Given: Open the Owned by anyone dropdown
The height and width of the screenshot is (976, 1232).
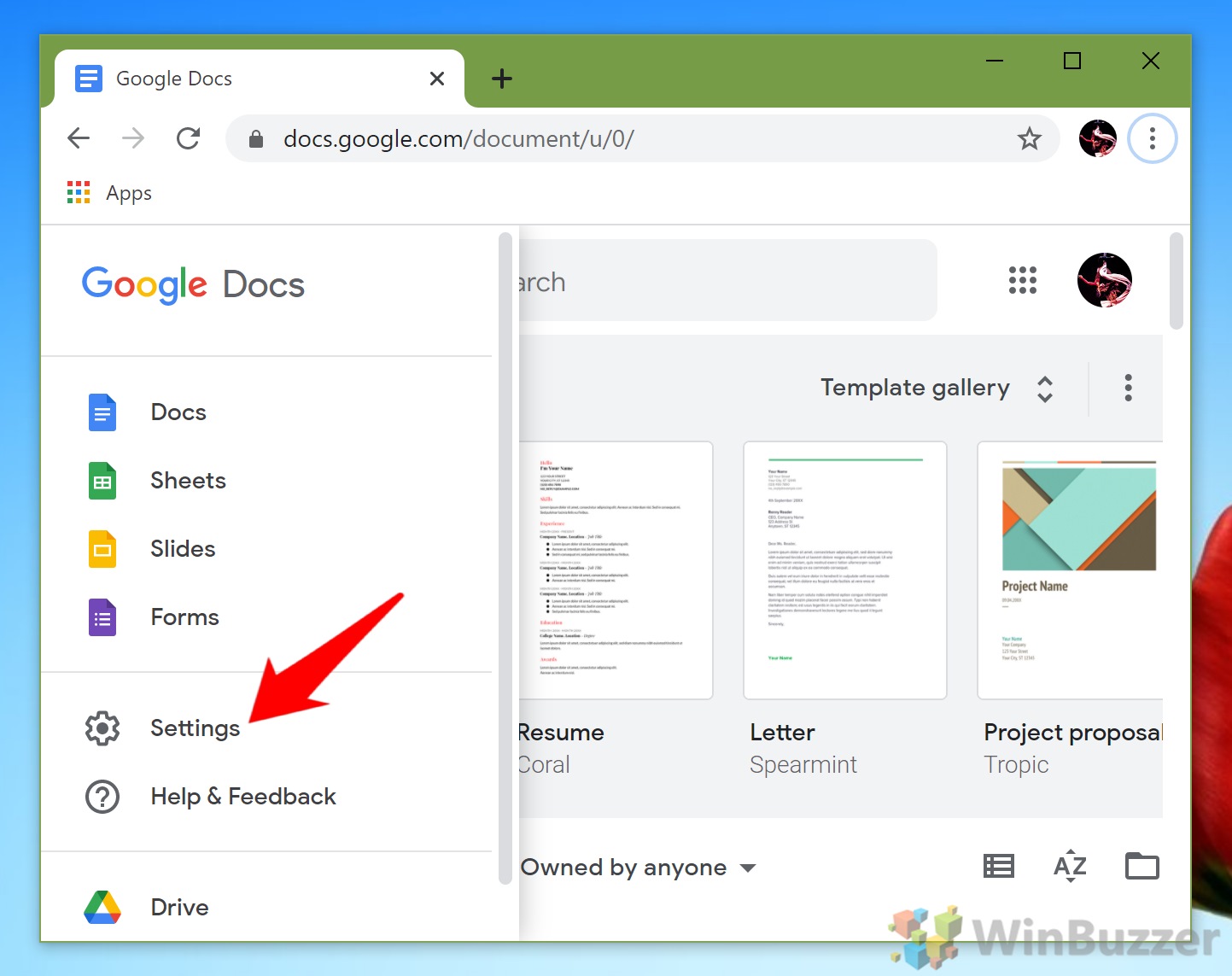Looking at the screenshot, I should [639, 868].
